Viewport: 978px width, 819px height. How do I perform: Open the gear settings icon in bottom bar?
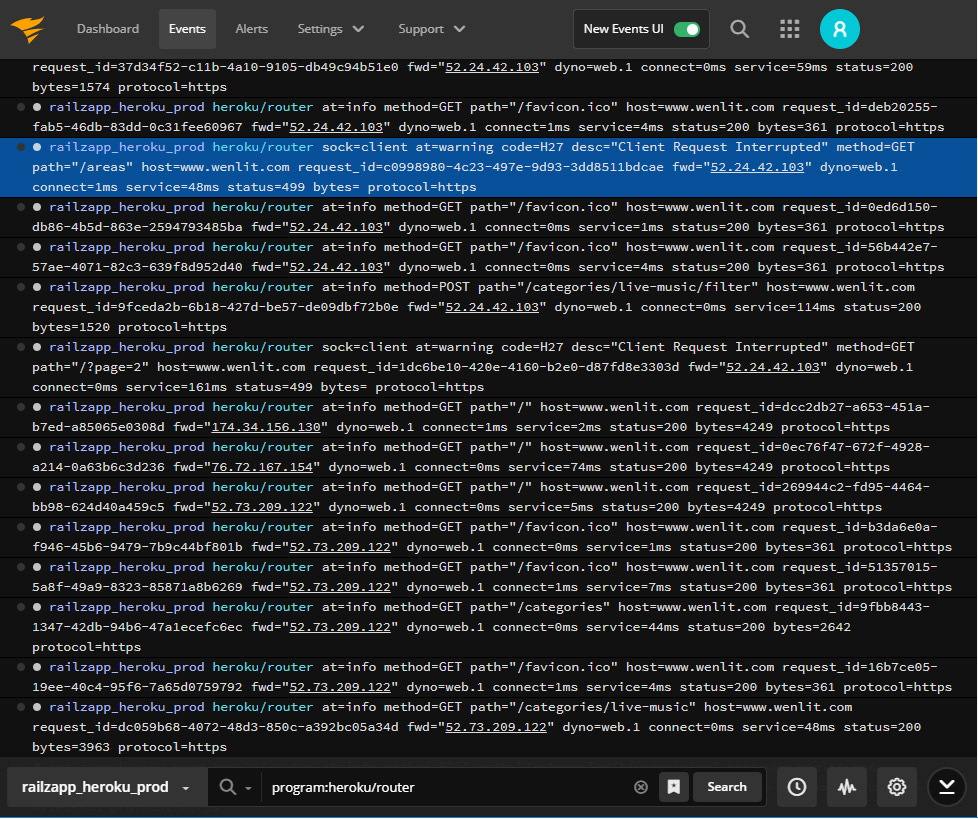coord(897,787)
